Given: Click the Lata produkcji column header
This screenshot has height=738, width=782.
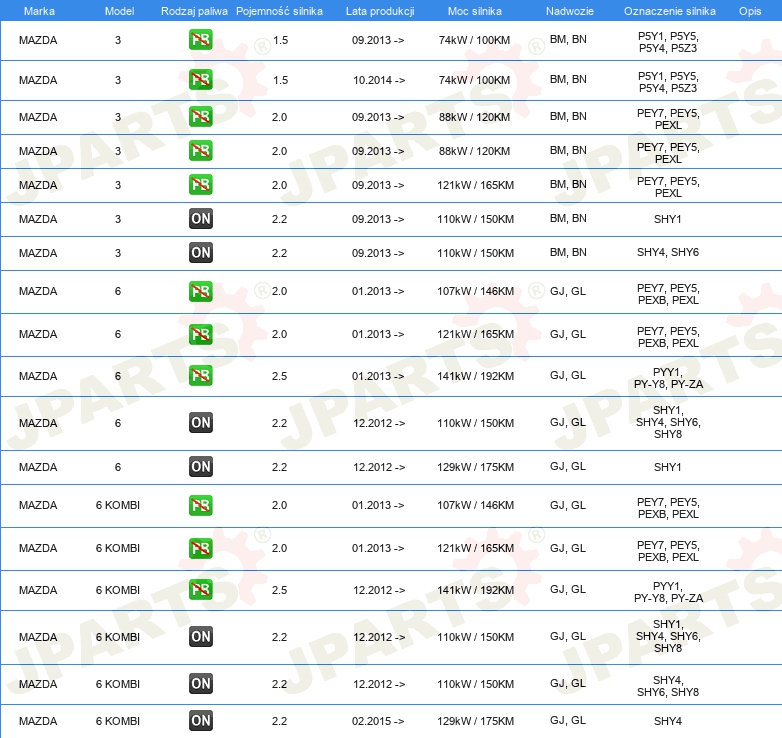Looking at the screenshot, I should 380,11.
